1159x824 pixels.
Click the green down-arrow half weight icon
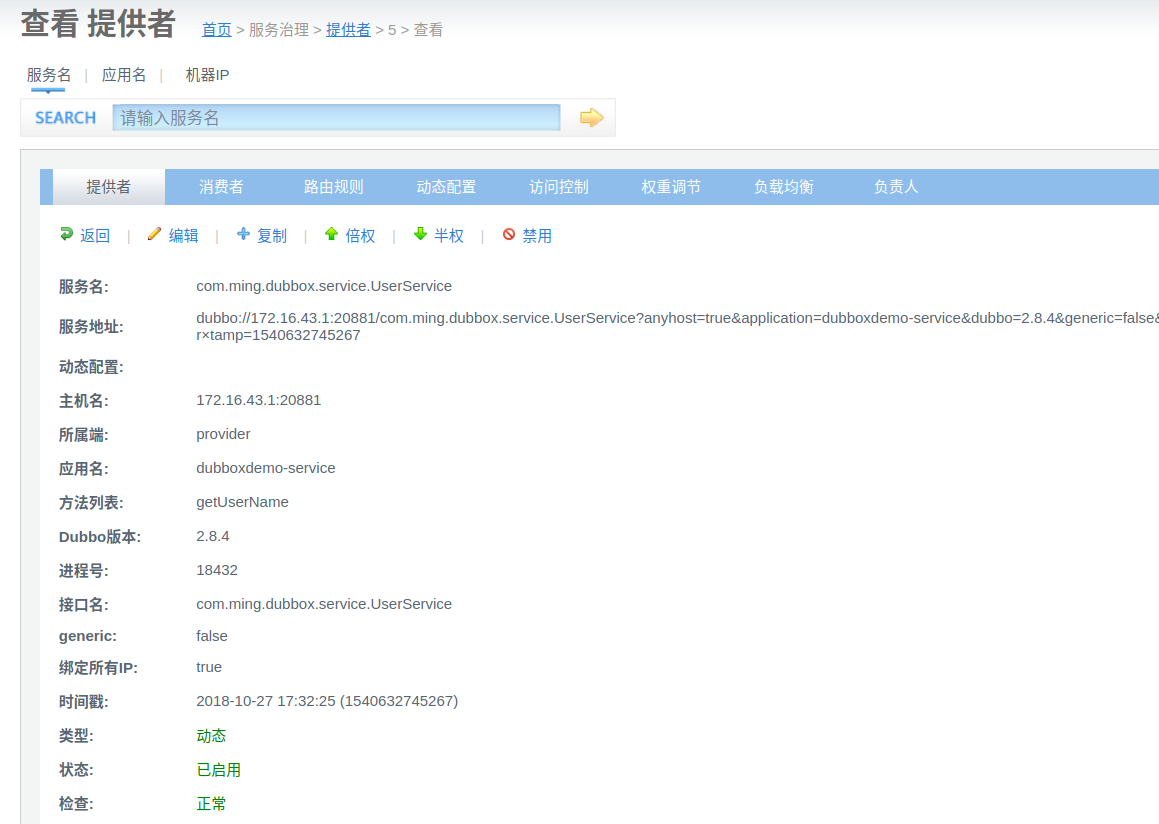click(420, 234)
